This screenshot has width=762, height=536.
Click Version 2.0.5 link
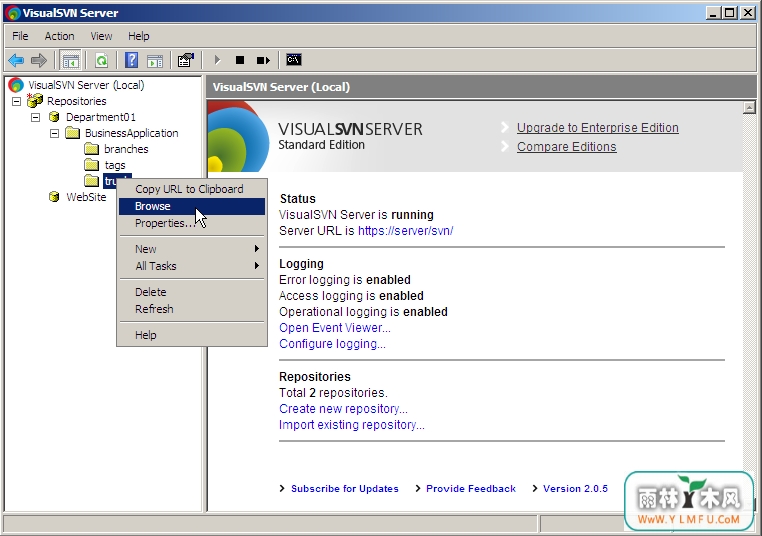point(575,488)
